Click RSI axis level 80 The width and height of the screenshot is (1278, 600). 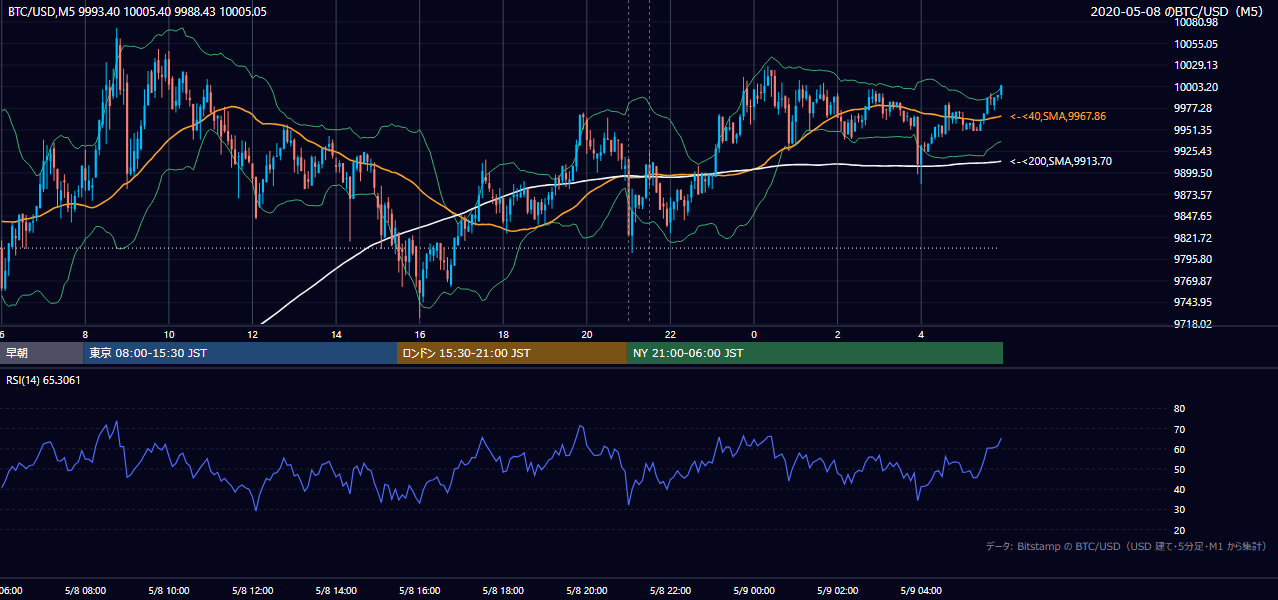pyautogui.click(x=1179, y=409)
